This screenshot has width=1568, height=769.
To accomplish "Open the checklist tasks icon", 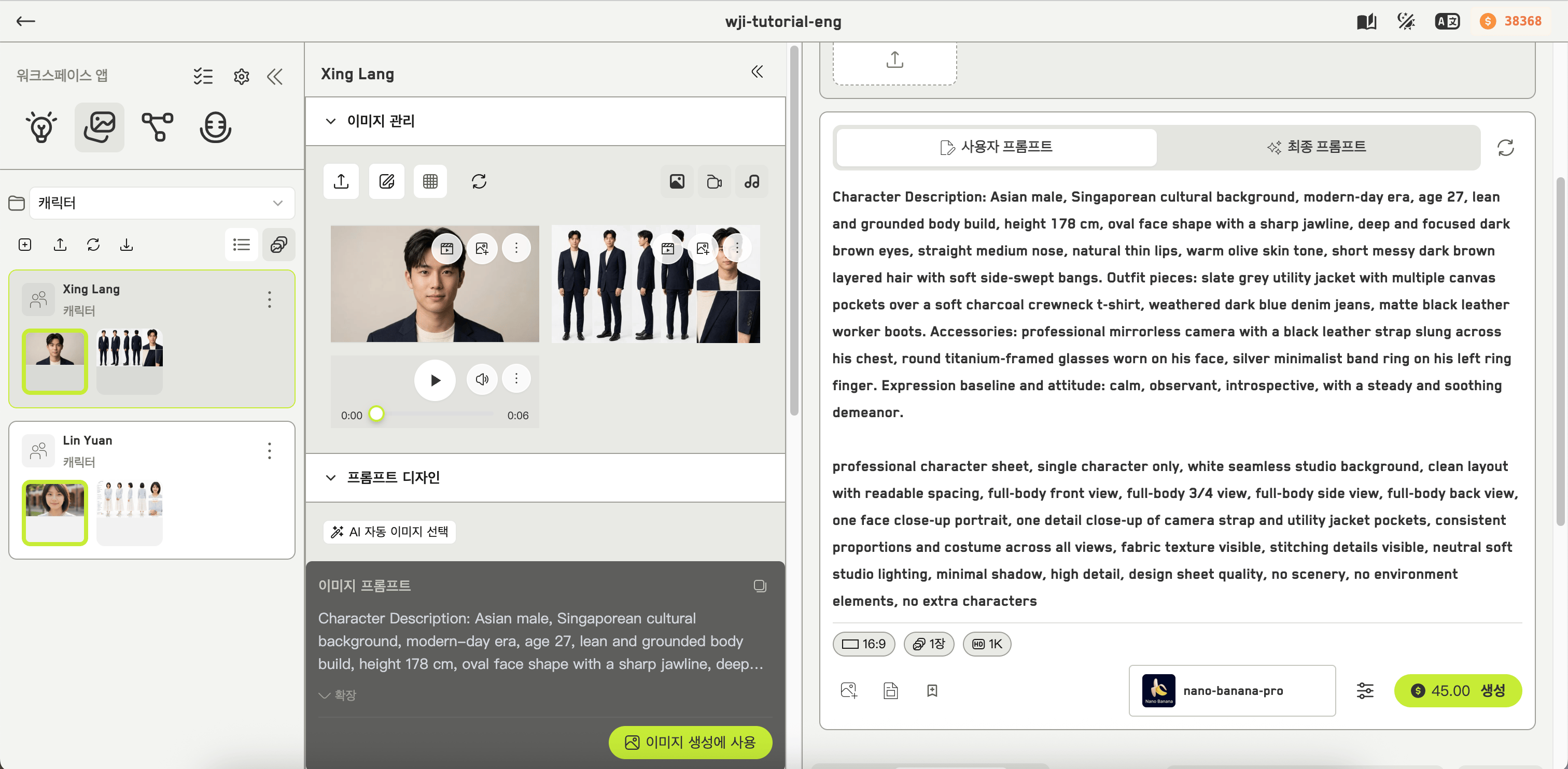I will pyautogui.click(x=203, y=76).
